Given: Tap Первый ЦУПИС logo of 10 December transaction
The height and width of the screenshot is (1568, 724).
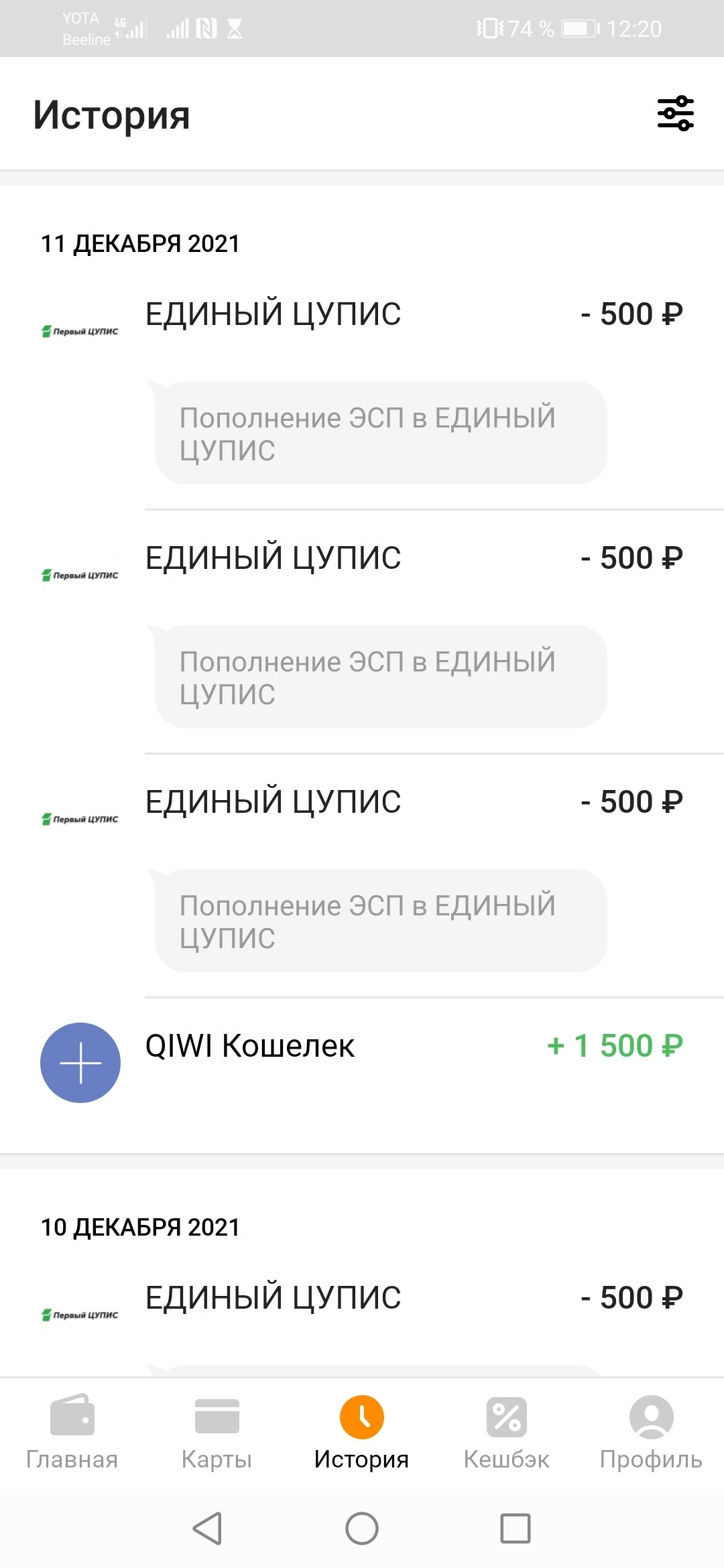Looking at the screenshot, I should (x=80, y=1315).
